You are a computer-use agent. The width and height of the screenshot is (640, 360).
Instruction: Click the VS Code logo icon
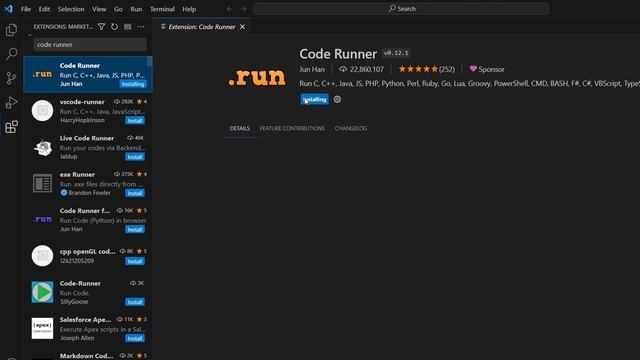pos(9,9)
